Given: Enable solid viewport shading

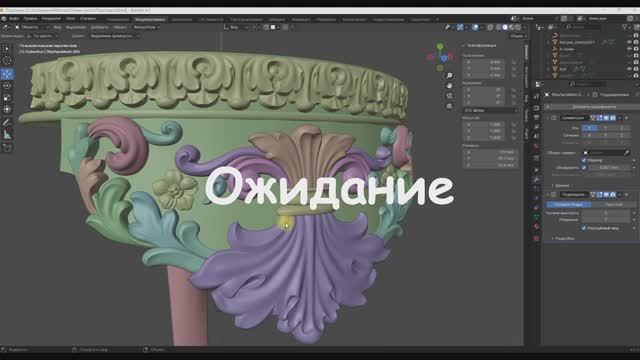Looking at the screenshot, I should (505, 27).
